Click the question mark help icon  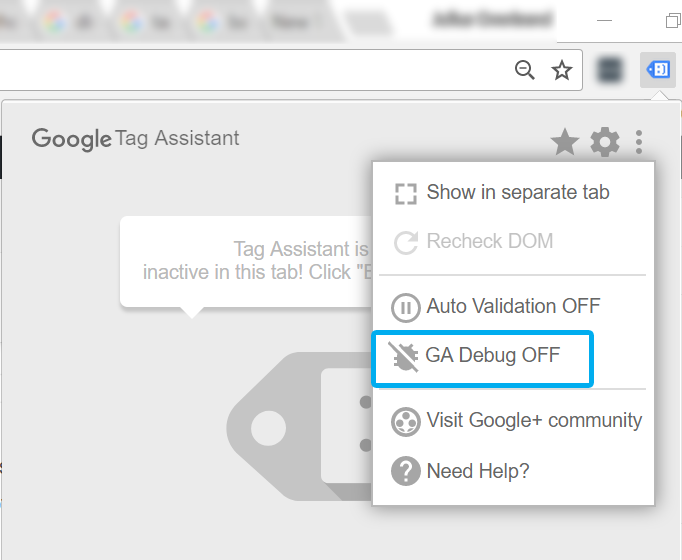pyautogui.click(x=405, y=471)
